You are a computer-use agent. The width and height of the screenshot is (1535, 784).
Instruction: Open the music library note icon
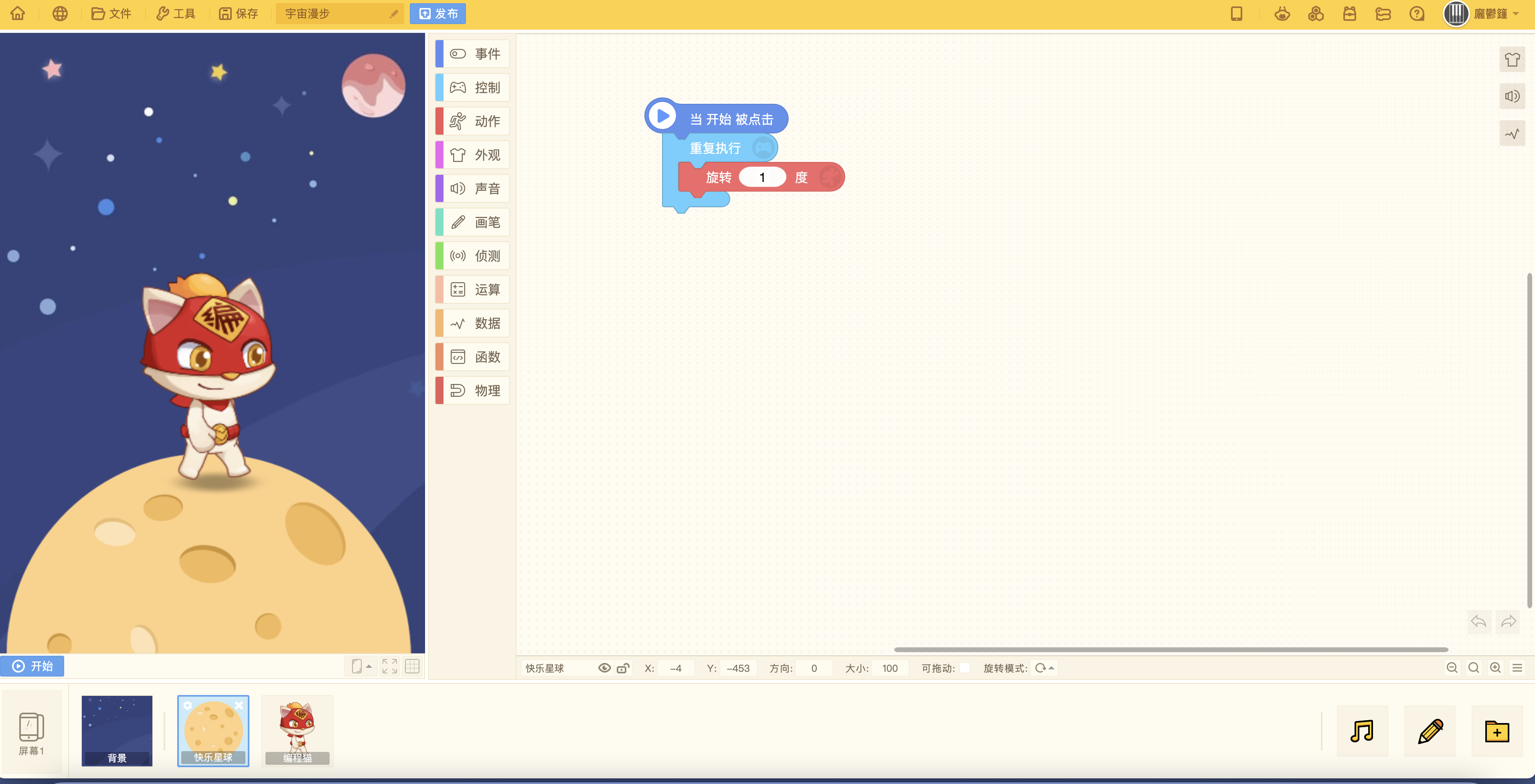[x=1362, y=731]
